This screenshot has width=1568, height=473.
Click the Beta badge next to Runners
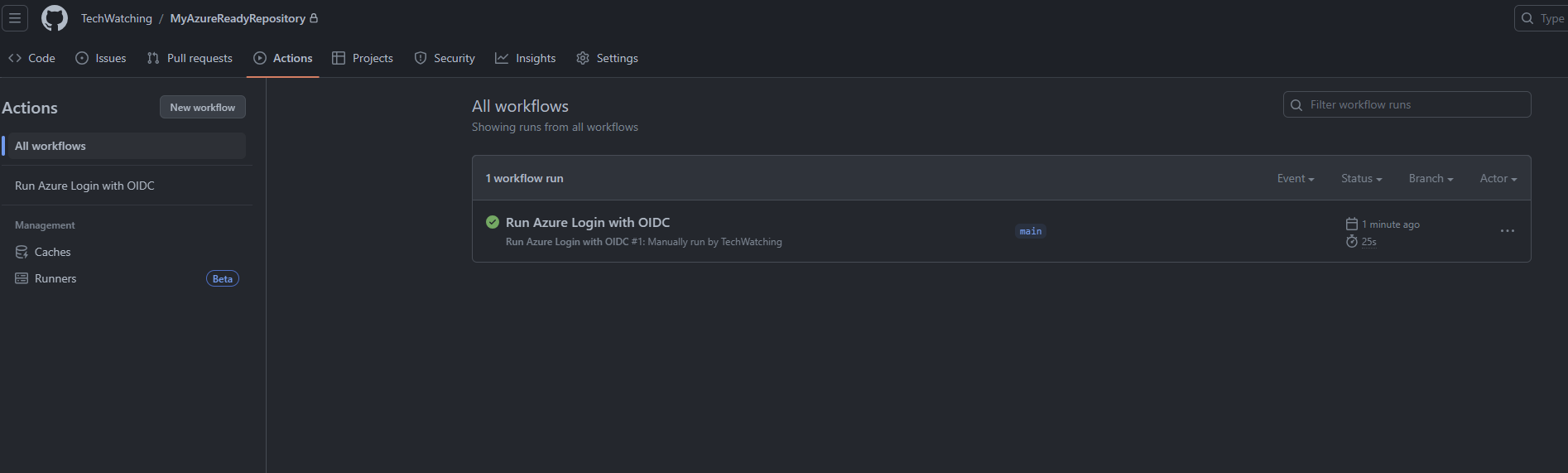click(223, 278)
